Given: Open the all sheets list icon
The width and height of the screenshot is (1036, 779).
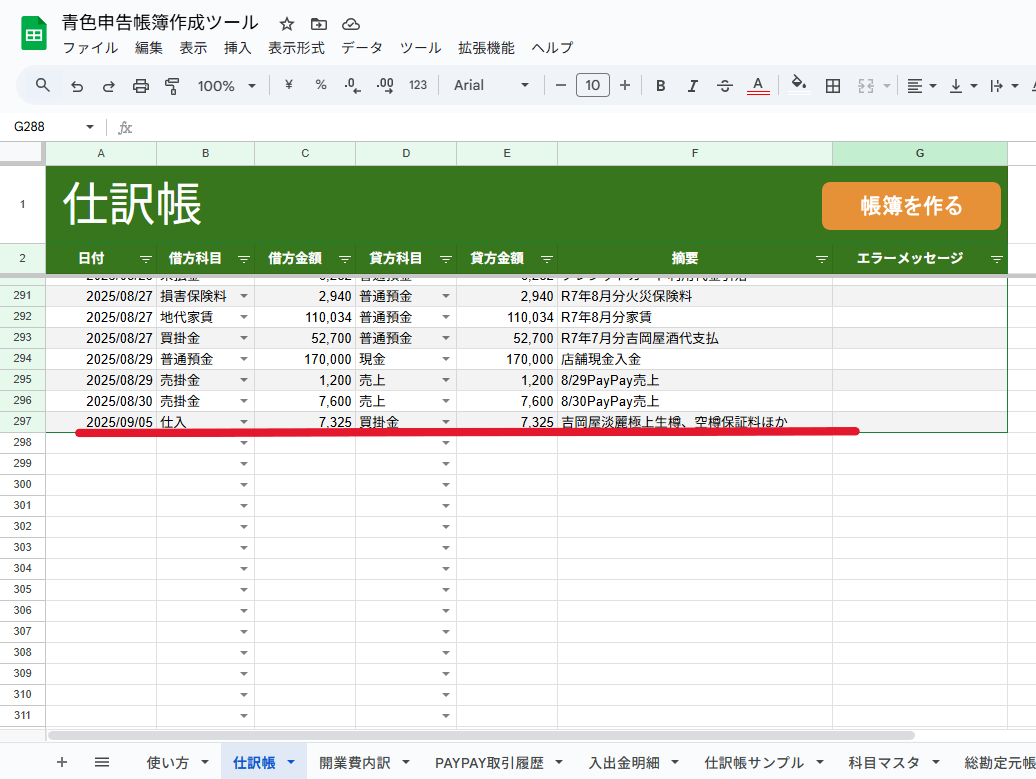Looking at the screenshot, I should [102, 762].
